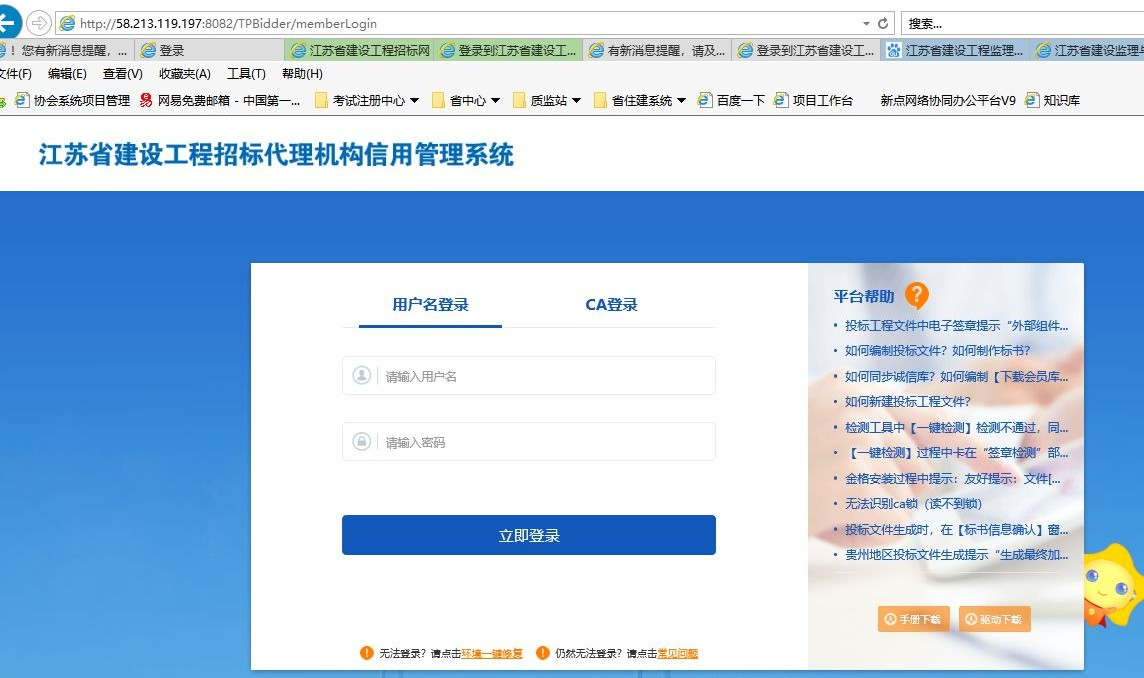
Task: Click the download icon on 手册下载 button
Action: [890, 619]
